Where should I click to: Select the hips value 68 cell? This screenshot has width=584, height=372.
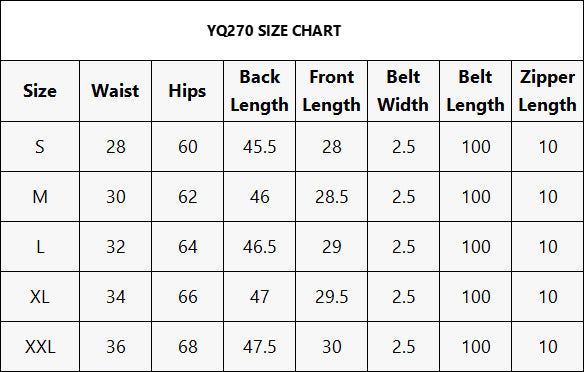187,347
